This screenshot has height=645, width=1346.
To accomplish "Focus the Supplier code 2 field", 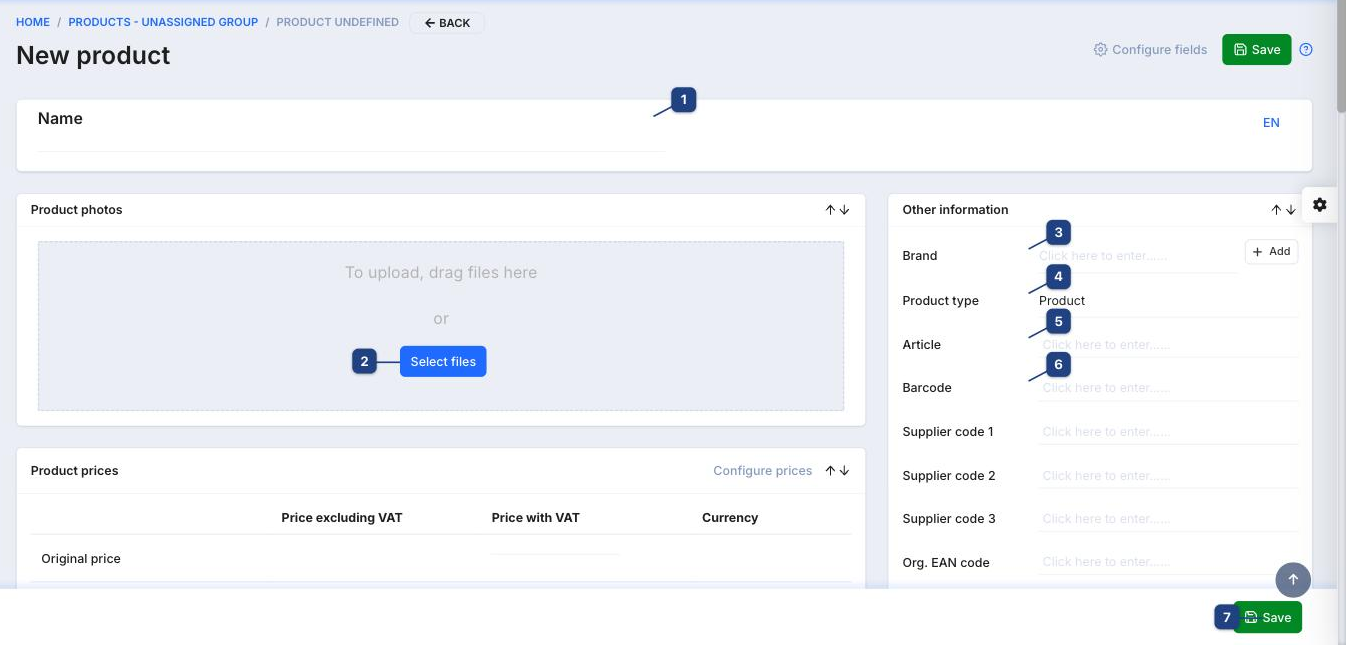I will click(1168, 476).
